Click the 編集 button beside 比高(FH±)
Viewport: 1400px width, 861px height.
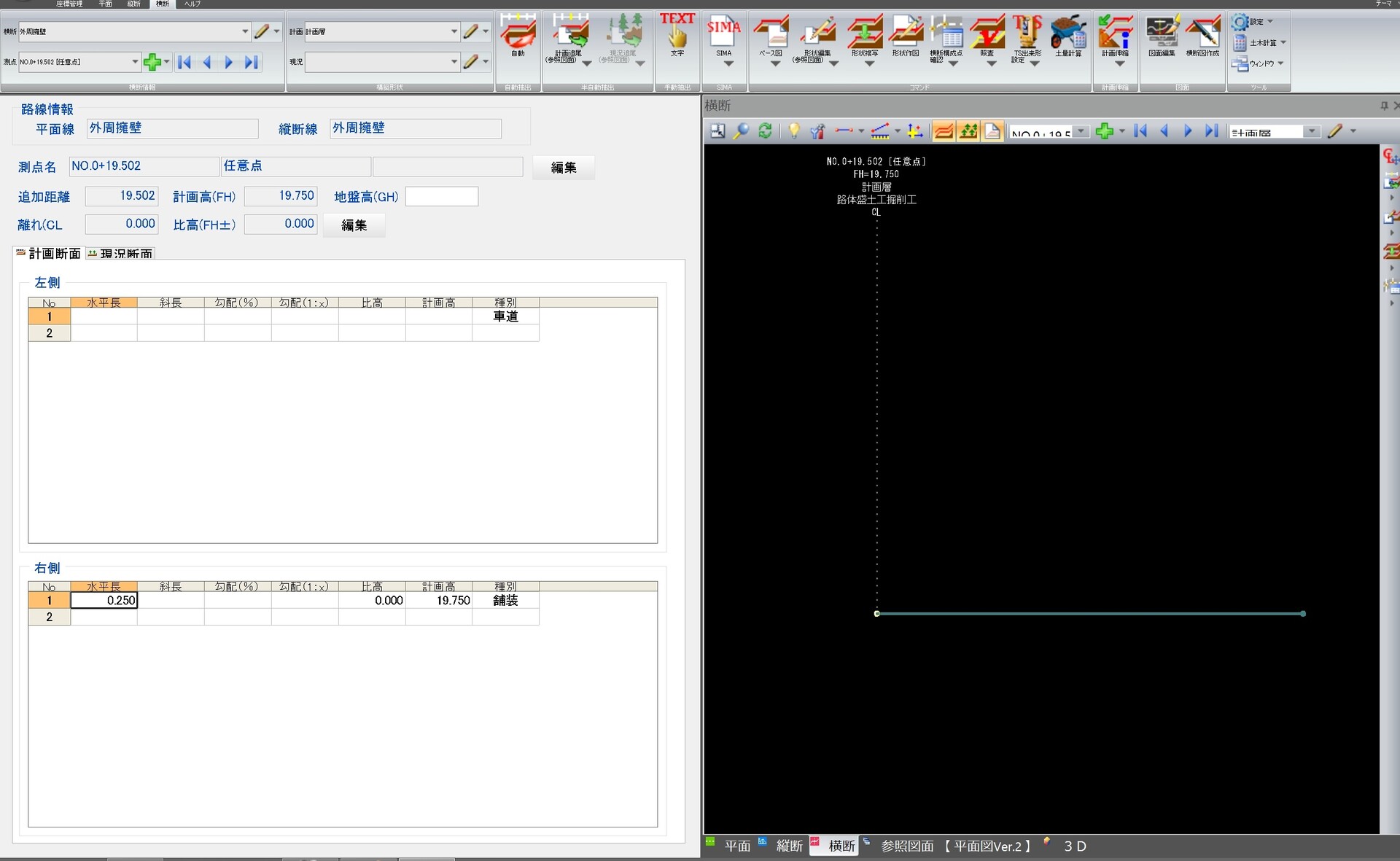354,225
